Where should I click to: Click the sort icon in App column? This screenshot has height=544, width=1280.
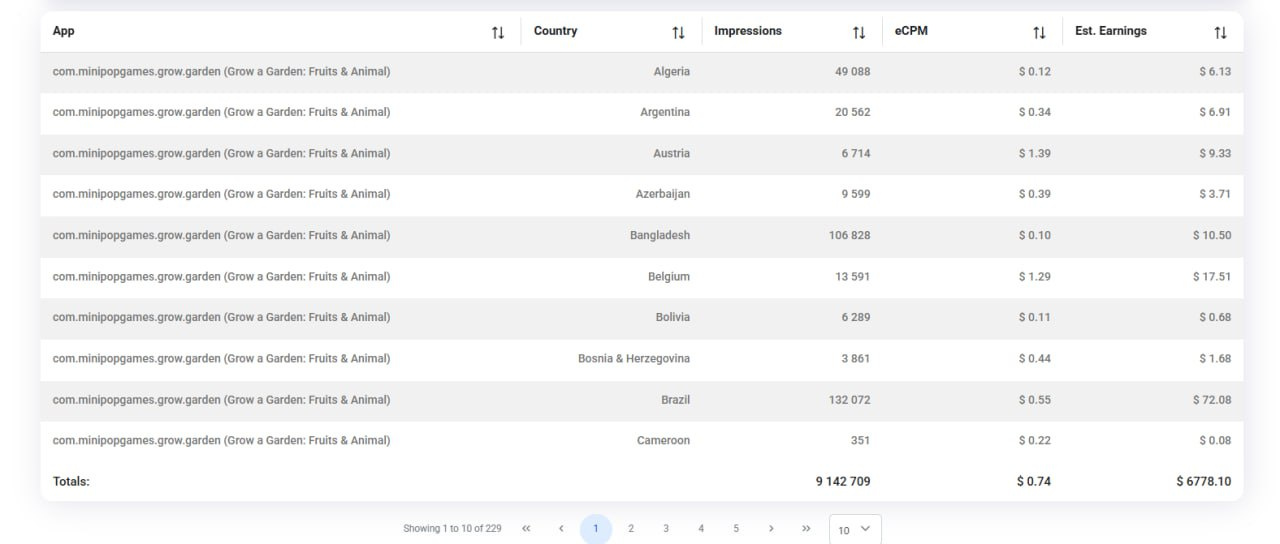[x=498, y=32]
